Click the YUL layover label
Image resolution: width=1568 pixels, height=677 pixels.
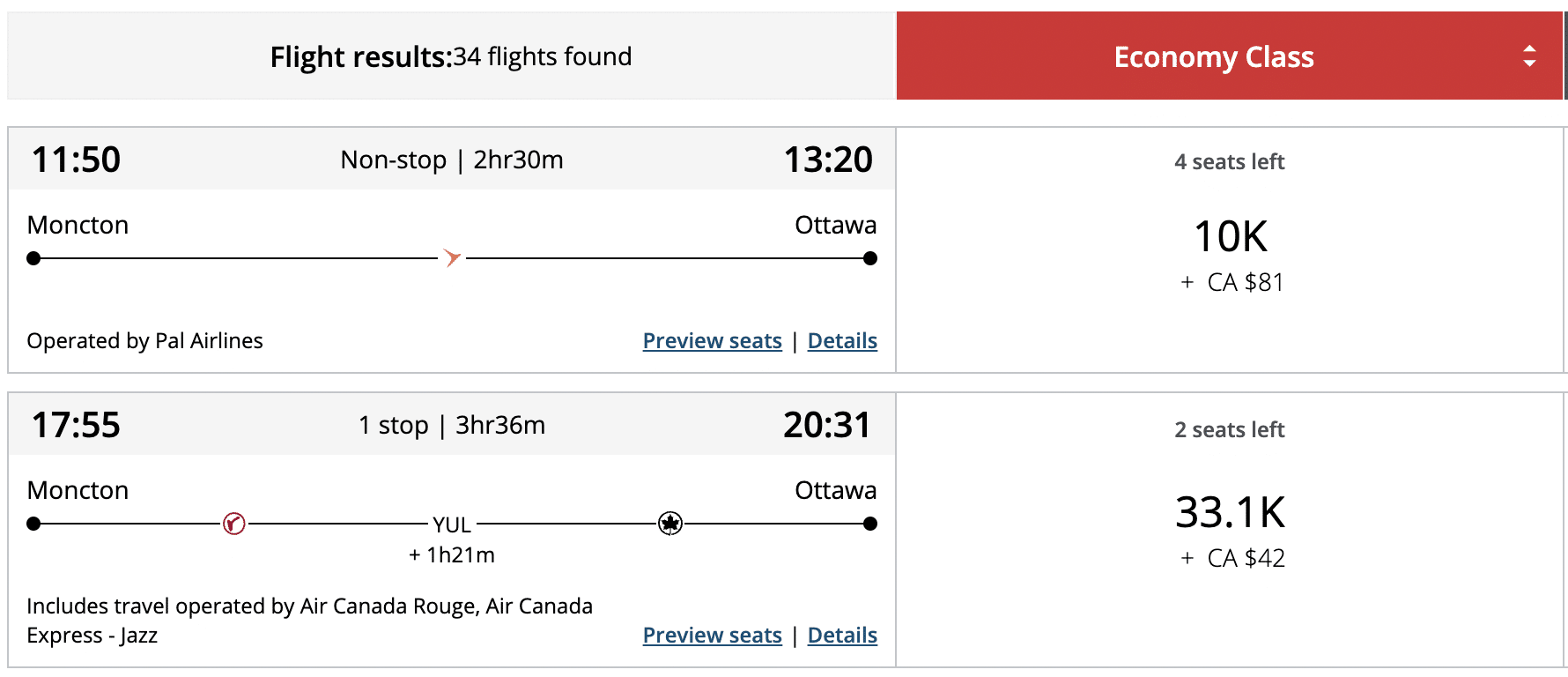click(x=452, y=525)
